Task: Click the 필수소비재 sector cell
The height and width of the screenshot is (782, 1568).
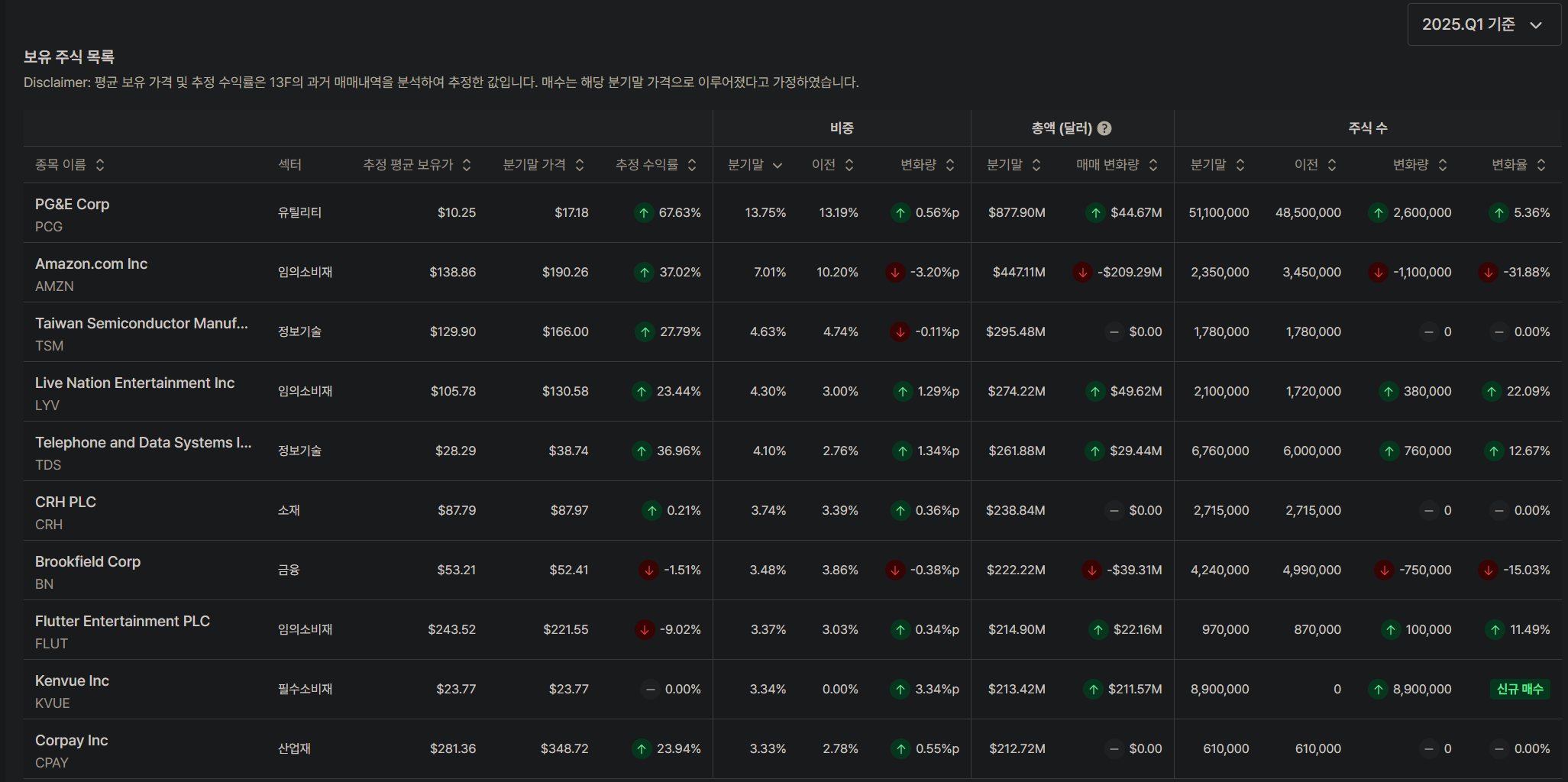Action: coord(306,689)
